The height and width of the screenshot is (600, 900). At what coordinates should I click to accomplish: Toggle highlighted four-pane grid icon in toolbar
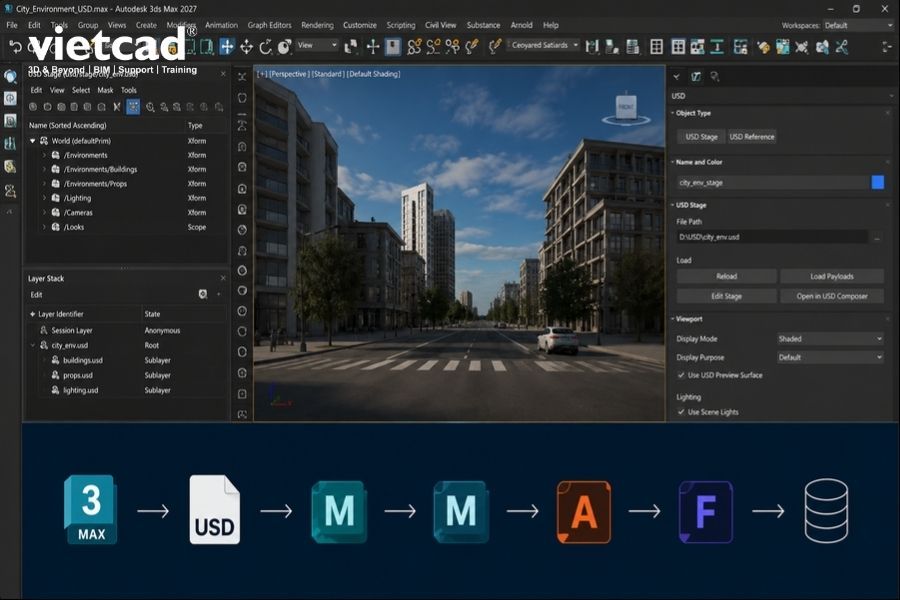point(678,47)
